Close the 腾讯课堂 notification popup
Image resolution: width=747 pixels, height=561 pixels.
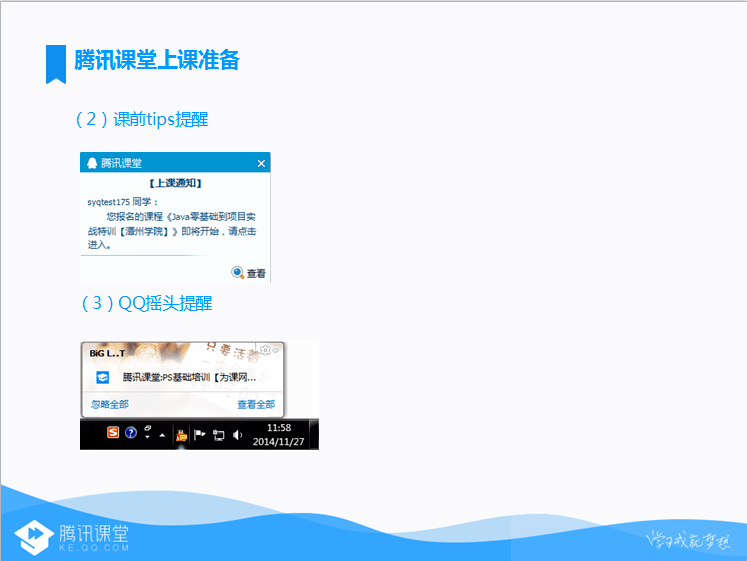[x=261, y=163]
